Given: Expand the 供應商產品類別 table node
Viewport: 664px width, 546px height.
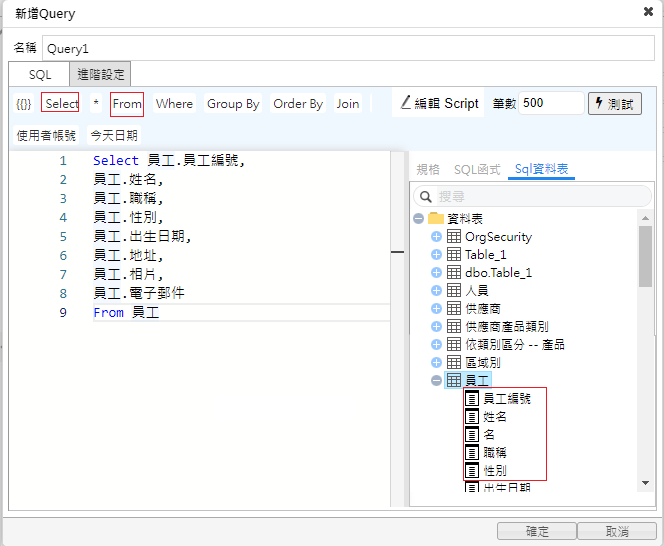Looking at the screenshot, I should [436, 327].
